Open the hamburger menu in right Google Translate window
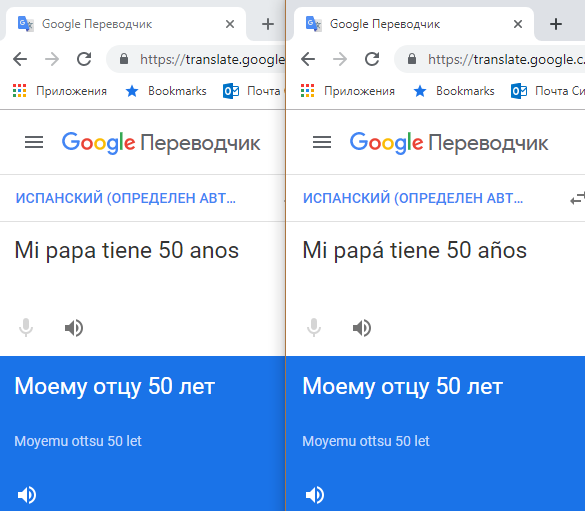 coord(322,142)
